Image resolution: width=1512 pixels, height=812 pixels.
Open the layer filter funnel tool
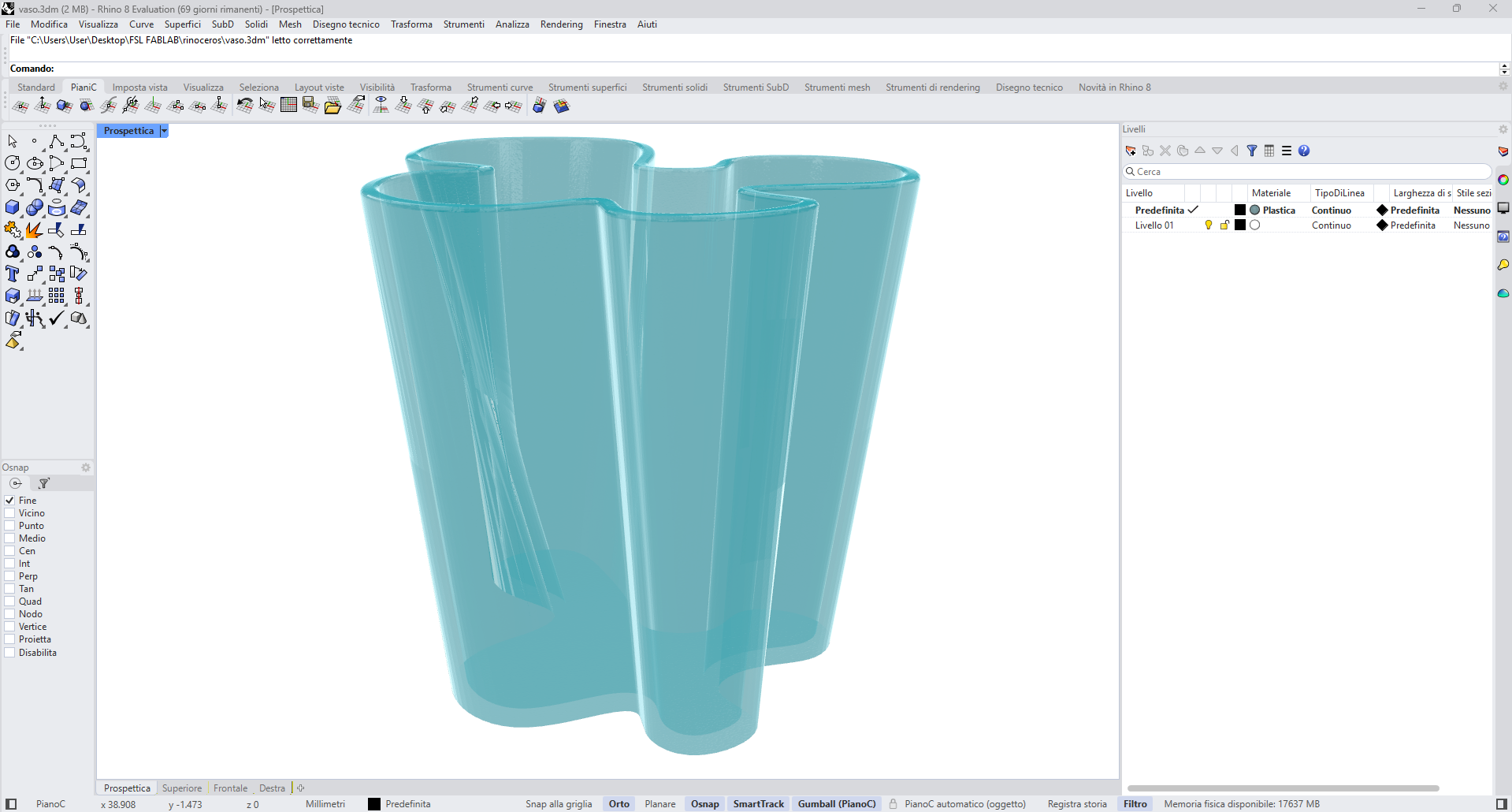pos(1253,151)
